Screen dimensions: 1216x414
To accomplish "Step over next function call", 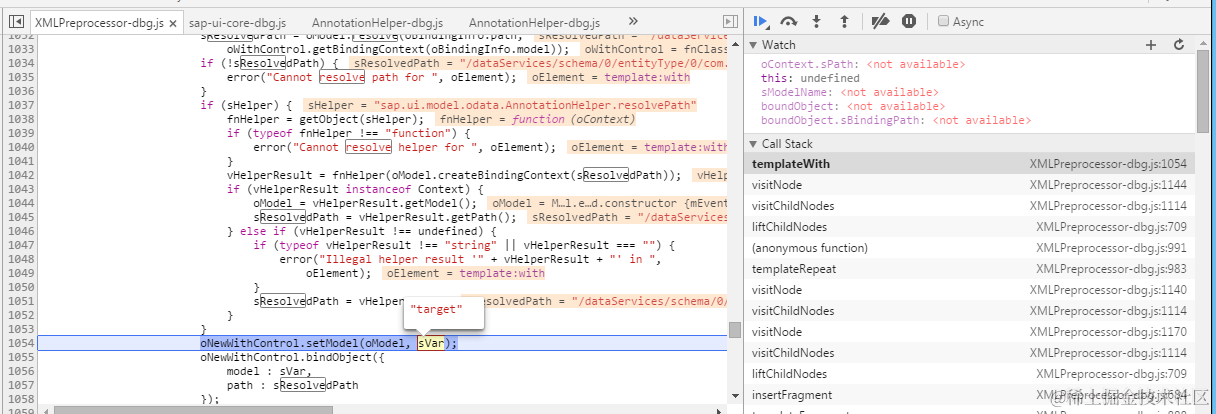I will (x=788, y=20).
